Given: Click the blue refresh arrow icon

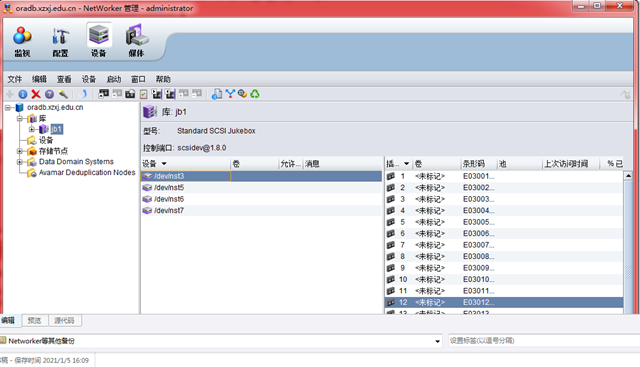Looking at the screenshot, I should coord(83,94).
